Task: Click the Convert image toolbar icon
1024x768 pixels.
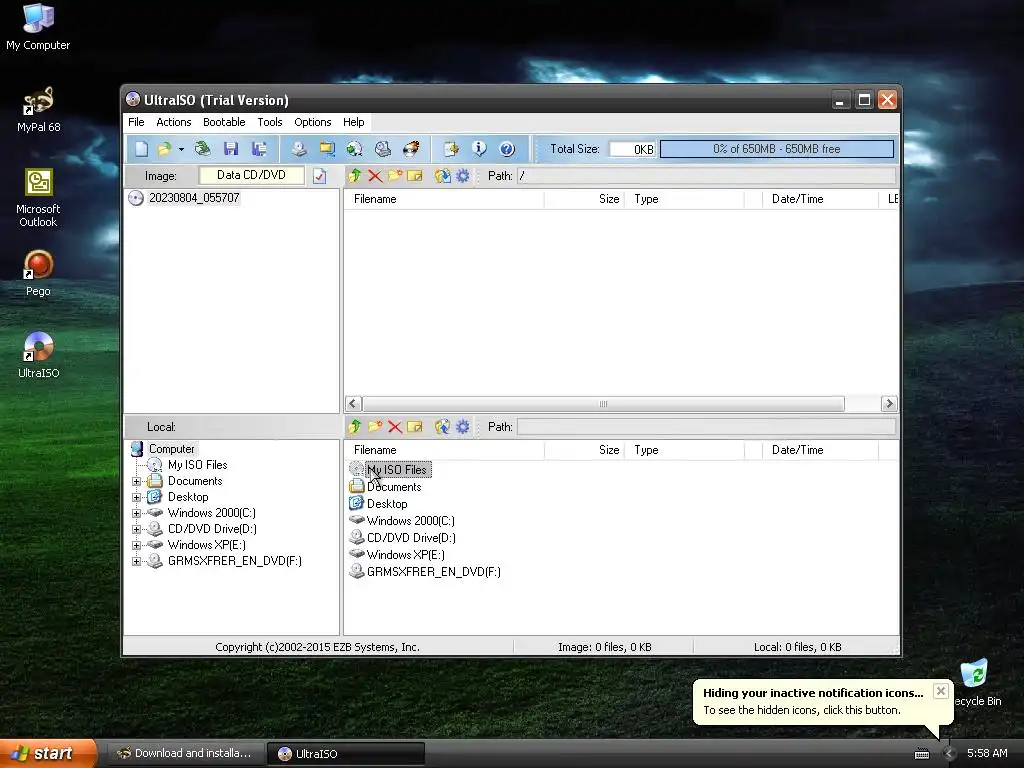Action: point(355,149)
